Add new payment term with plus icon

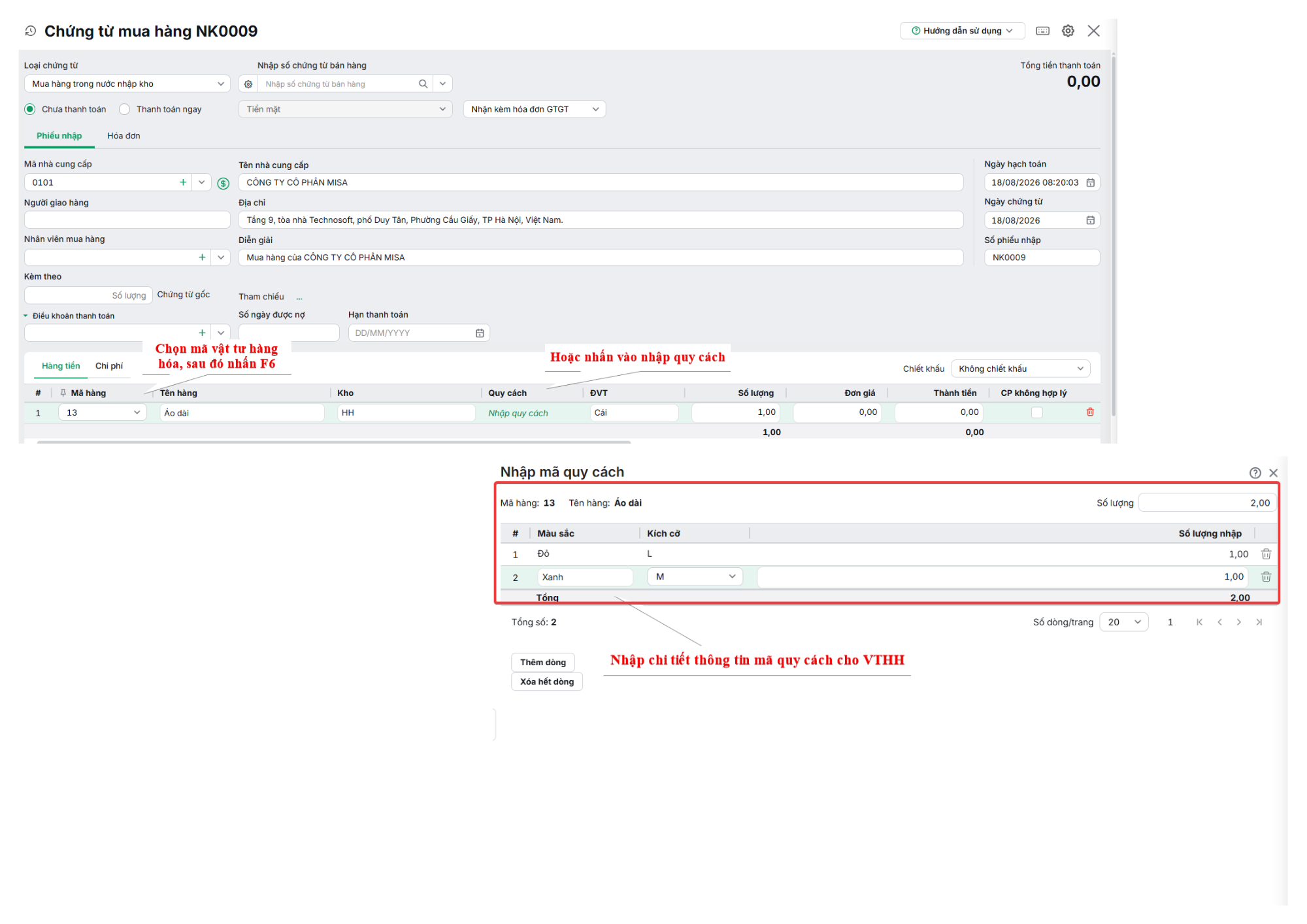tap(202, 333)
